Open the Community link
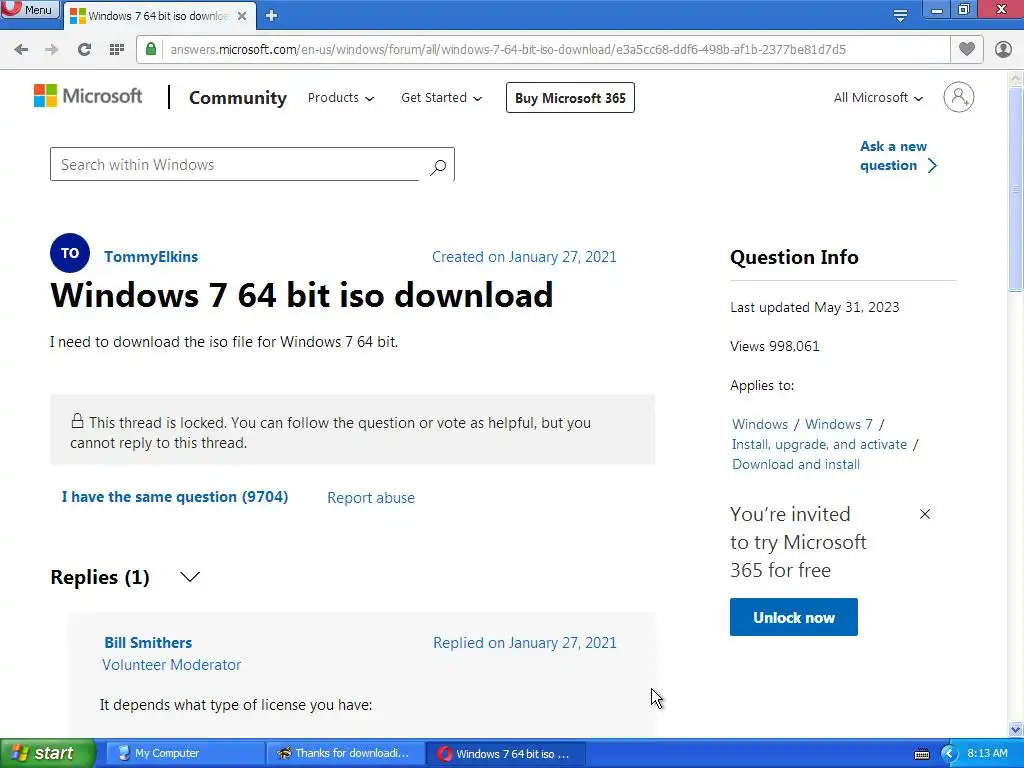The width and height of the screenshot is (1024, 768). [x=238, y=97]
